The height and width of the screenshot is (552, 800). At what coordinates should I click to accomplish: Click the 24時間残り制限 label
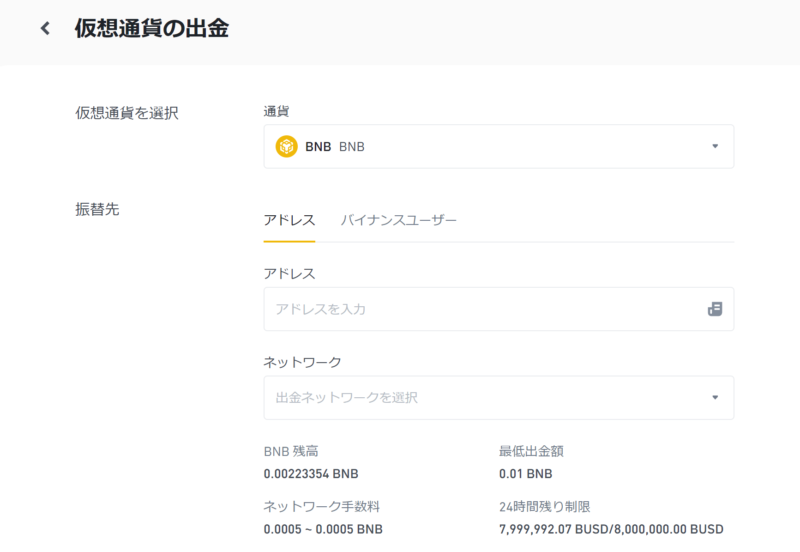544,507
